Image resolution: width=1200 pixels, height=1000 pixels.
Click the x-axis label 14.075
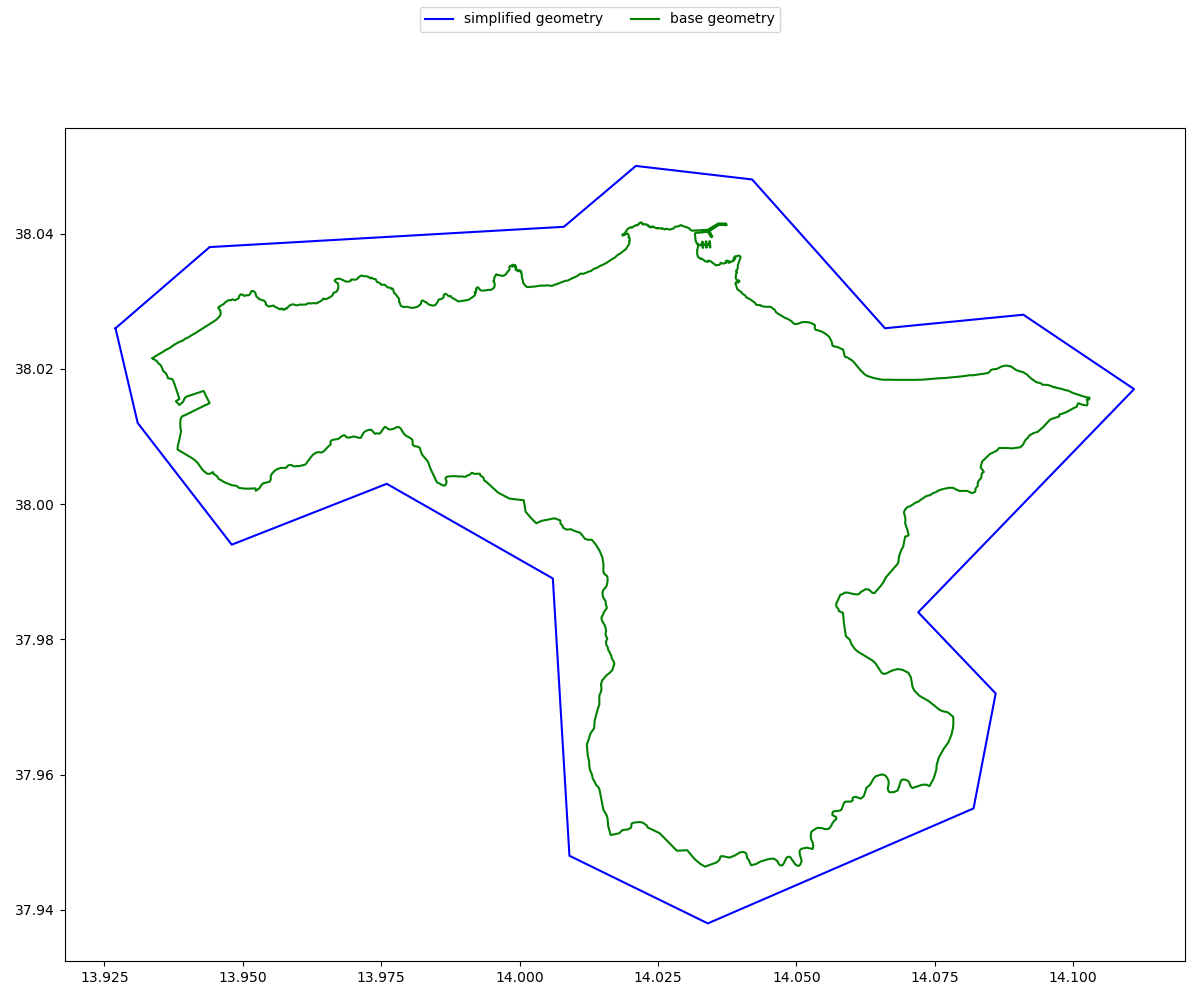pyautogui.click(x=935, y=977)
